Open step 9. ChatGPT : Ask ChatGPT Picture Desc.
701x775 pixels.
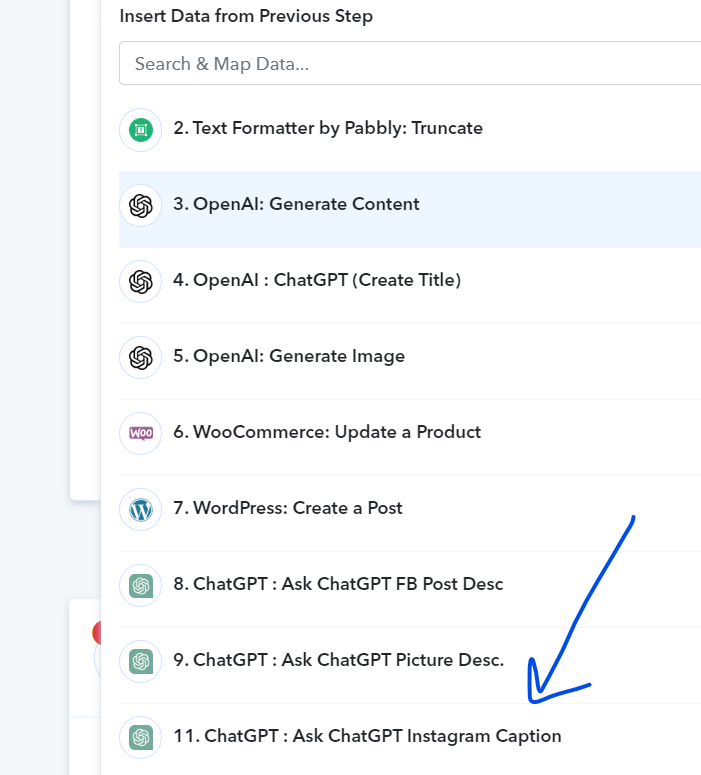pos(410,665)
